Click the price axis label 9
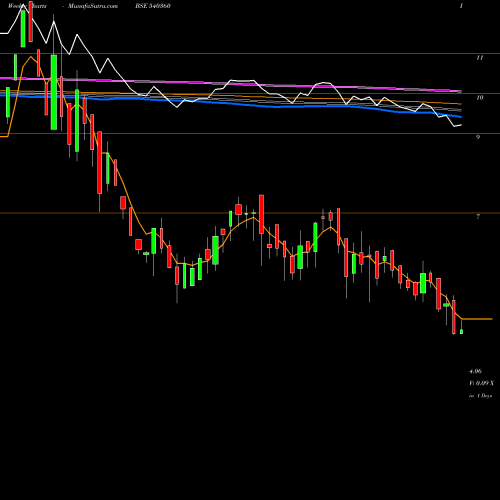Screen dimensions: 500x500 (478, 137)
